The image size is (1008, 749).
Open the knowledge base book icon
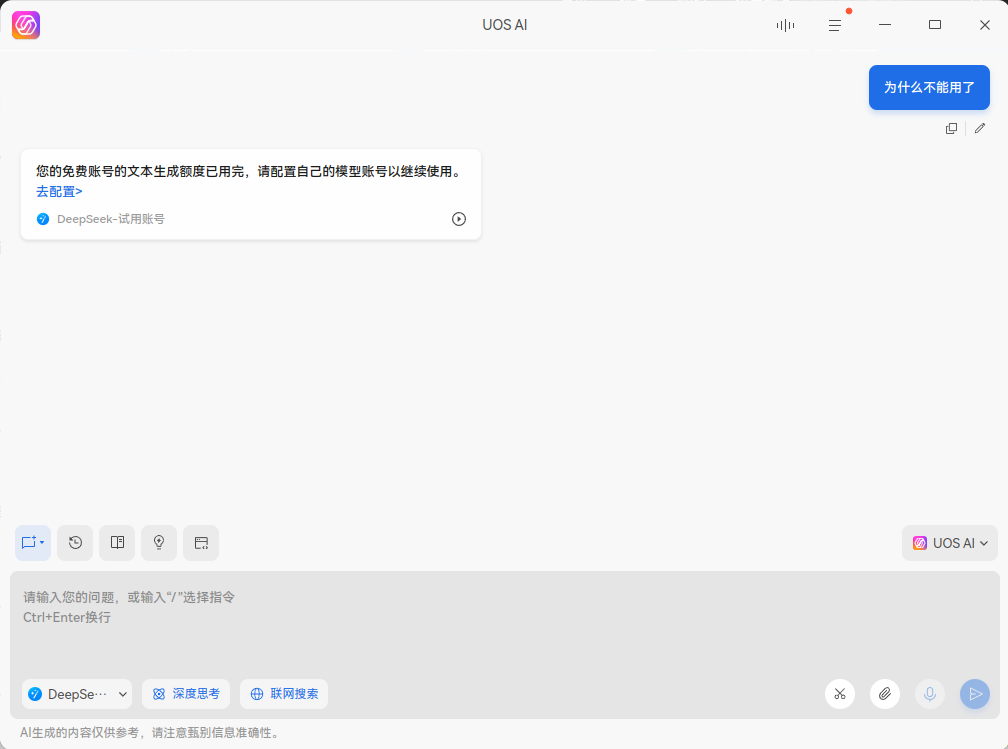117,543
